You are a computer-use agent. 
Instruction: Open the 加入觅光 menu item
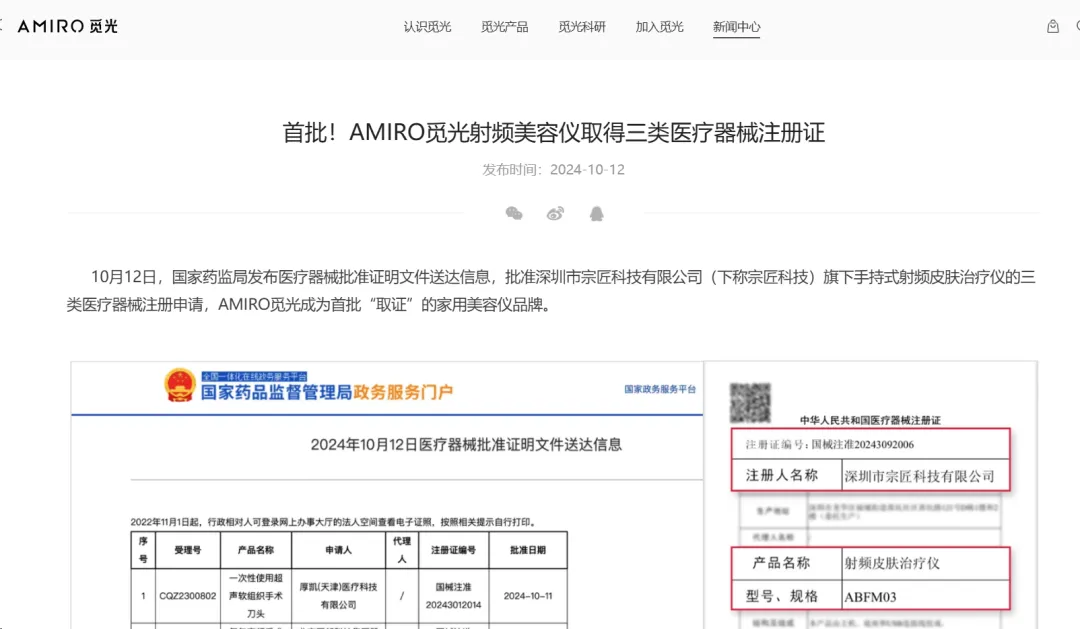pos(659,27)
